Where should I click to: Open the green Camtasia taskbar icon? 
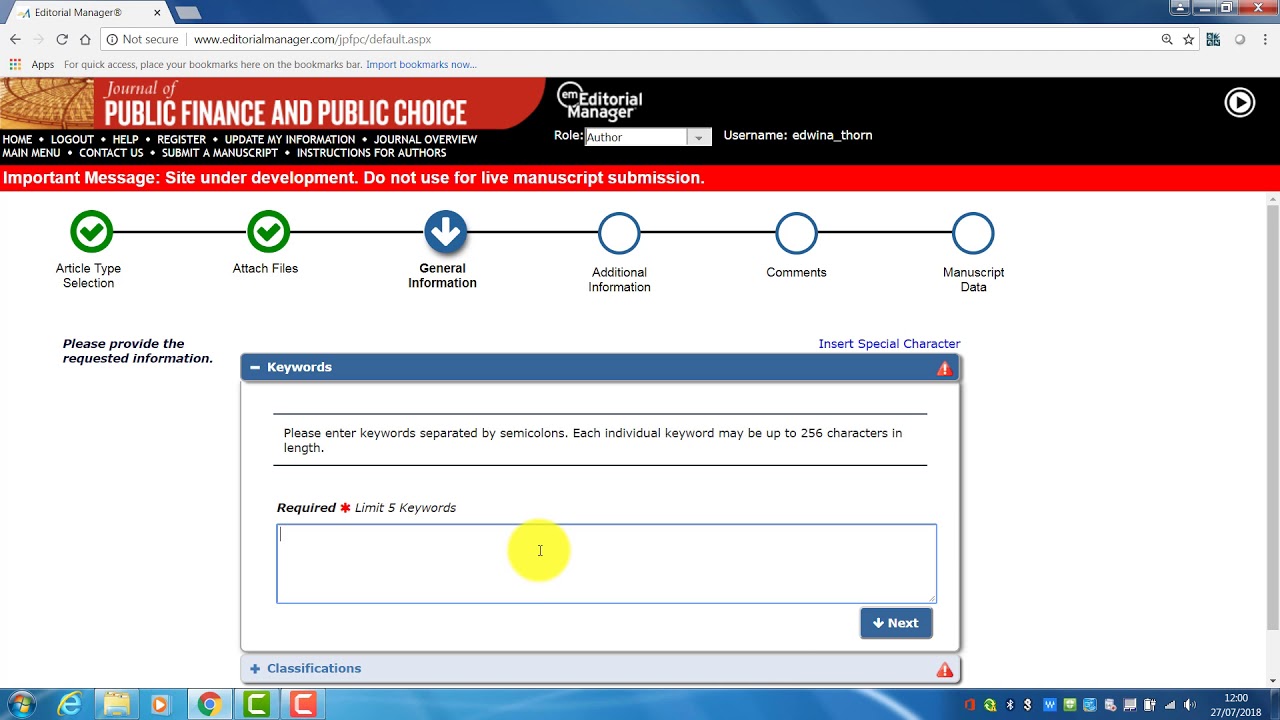(x=257, y=704)
